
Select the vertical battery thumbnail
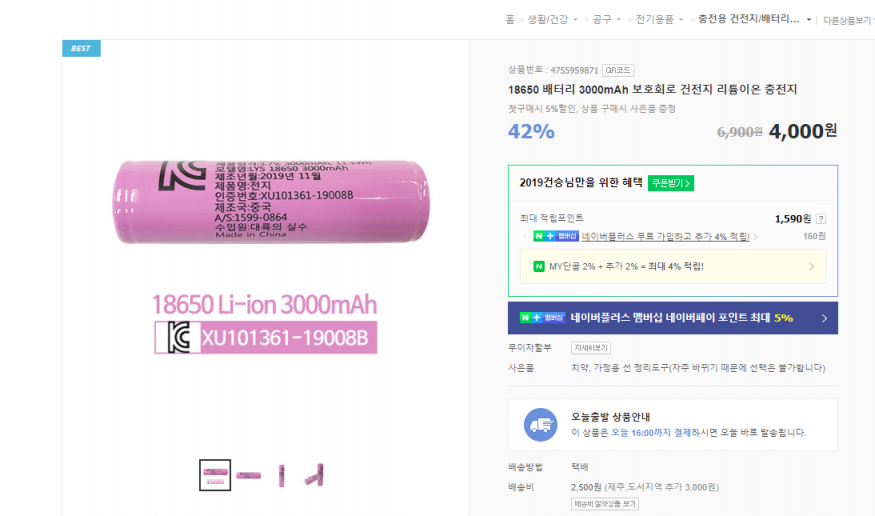(x=282, y=475)
